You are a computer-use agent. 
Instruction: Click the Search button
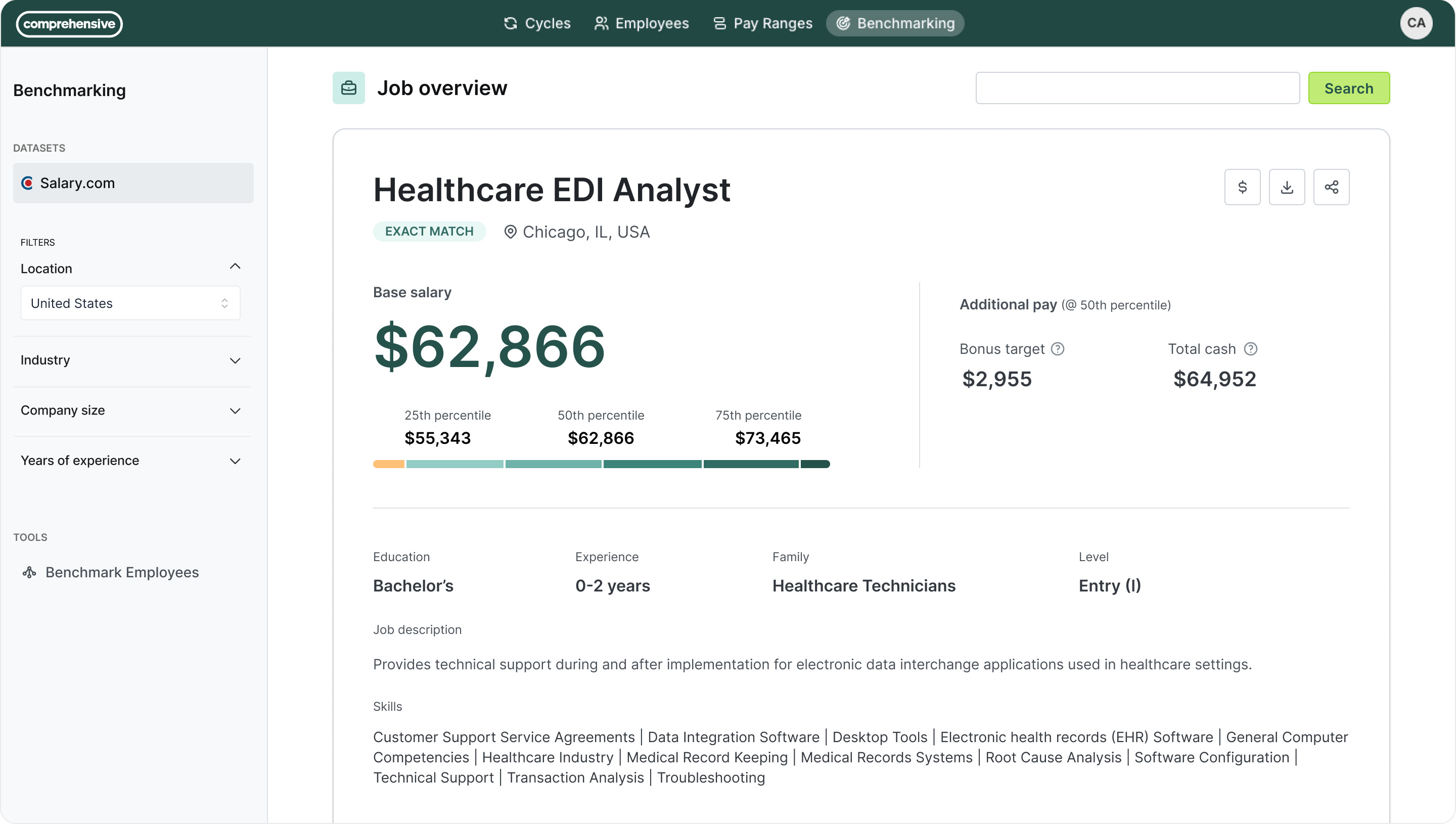(x=1349, y=88)
